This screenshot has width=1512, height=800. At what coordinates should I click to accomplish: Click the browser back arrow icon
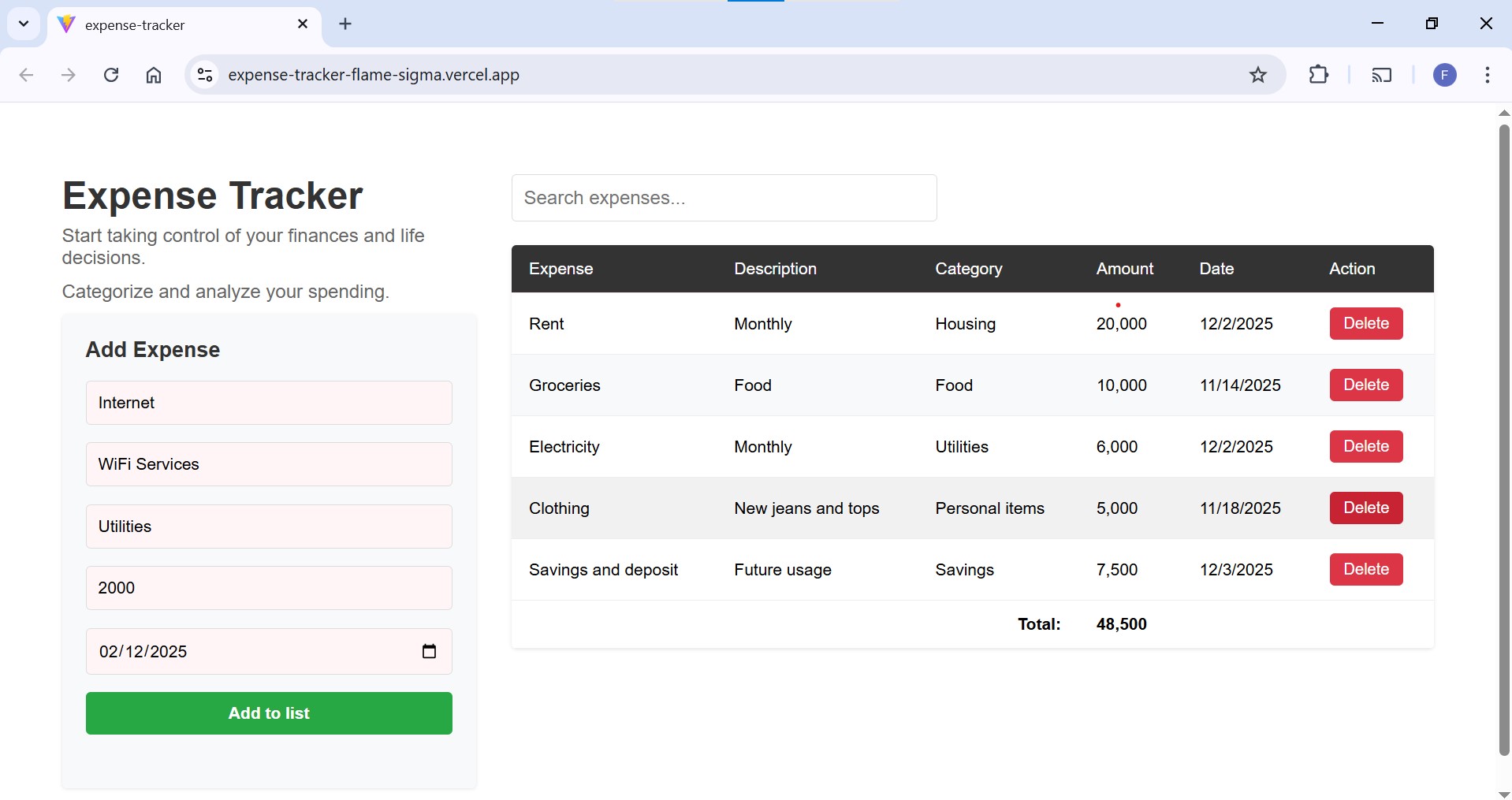(x=26, y=75)
